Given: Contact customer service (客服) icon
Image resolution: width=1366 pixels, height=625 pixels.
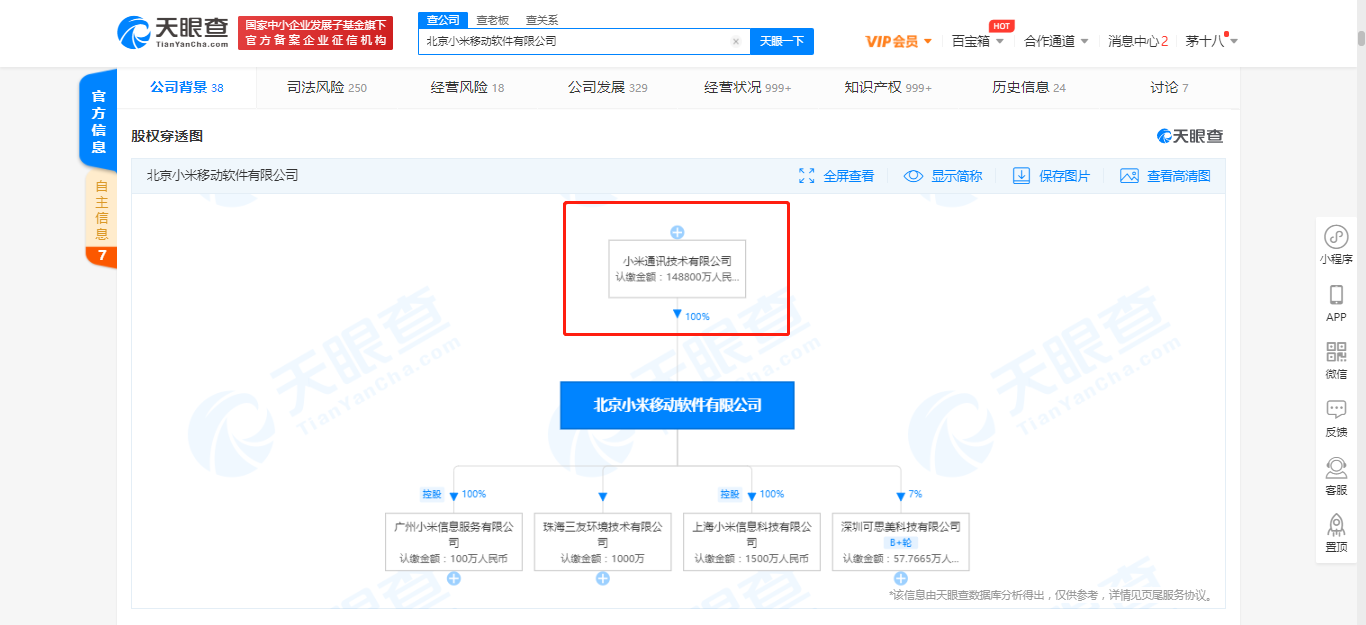Looking at the screenshot, I should (x=1336, y=468).
